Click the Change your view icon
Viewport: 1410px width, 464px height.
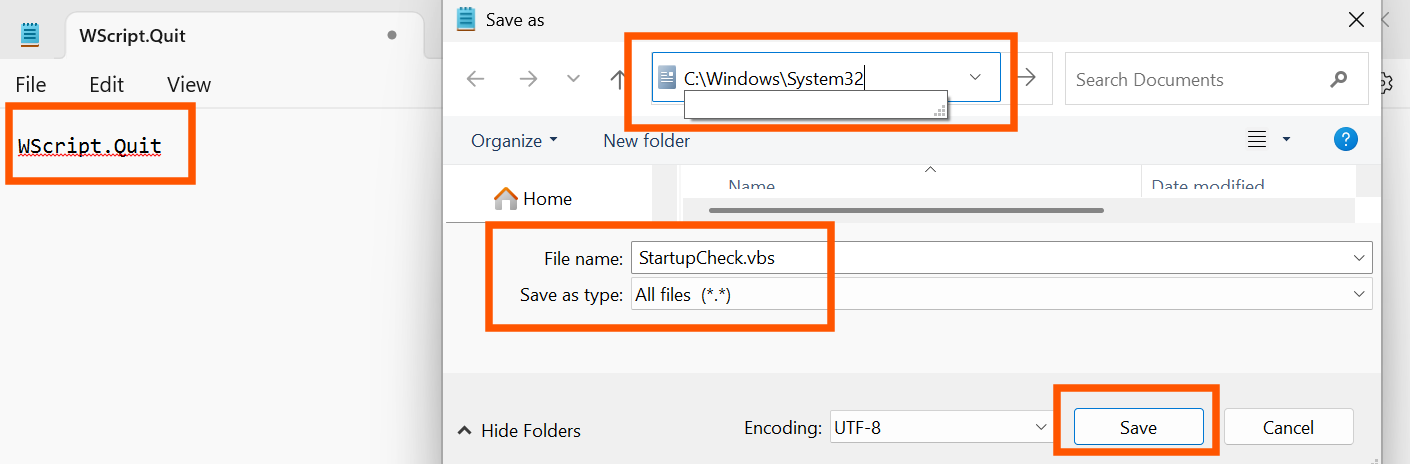pos(1257,140)
